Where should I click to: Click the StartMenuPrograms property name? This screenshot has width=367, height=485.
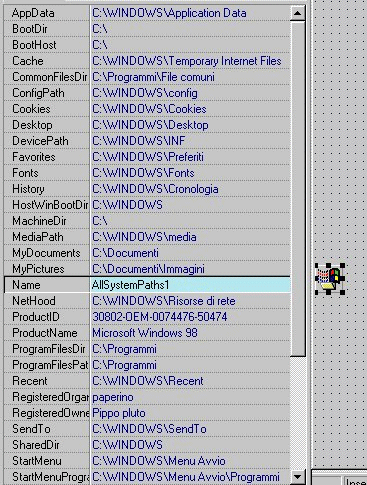50,477
